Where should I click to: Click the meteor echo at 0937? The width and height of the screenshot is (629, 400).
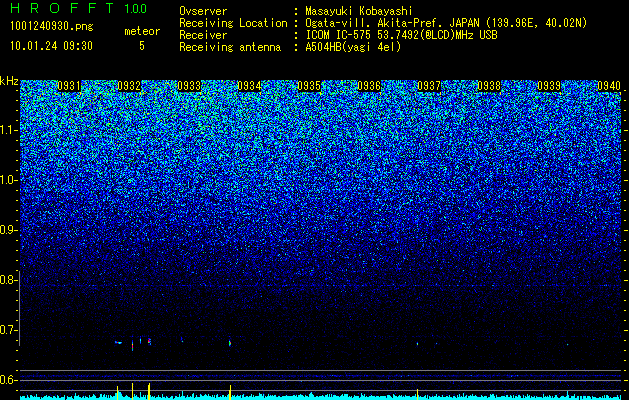pos(417,344)
